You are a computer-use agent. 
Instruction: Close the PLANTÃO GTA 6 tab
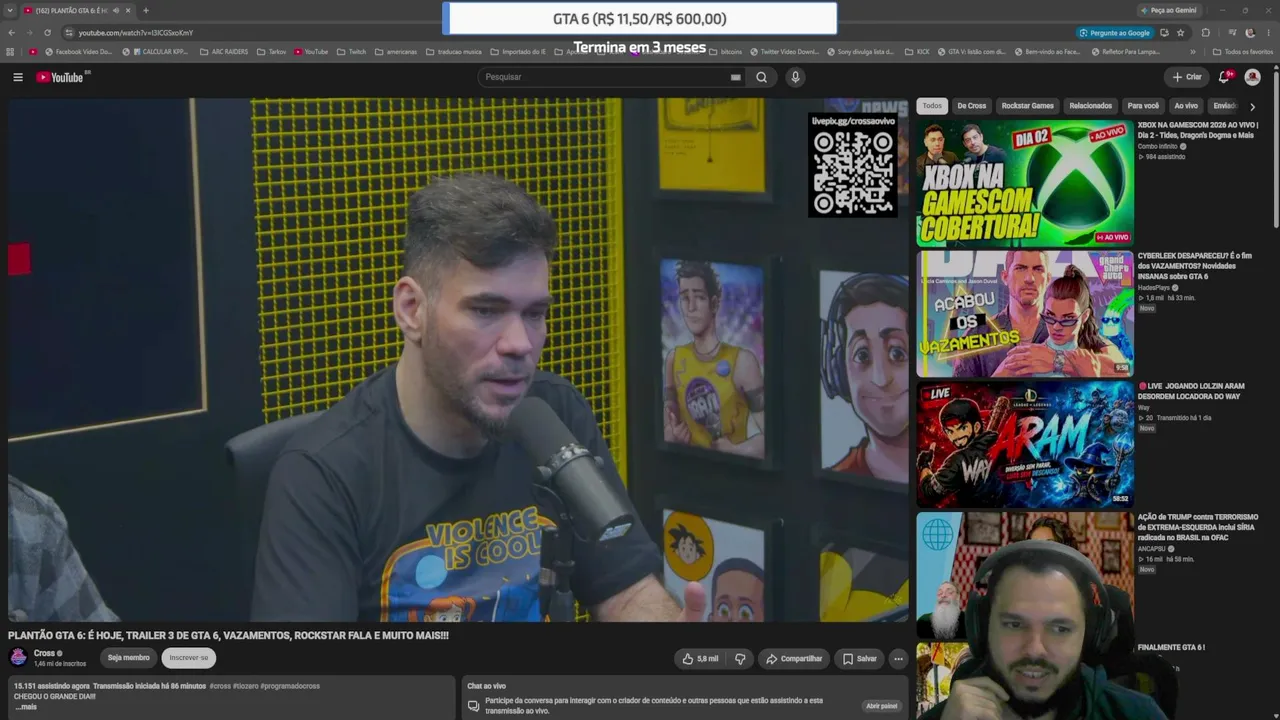[128, 11]
